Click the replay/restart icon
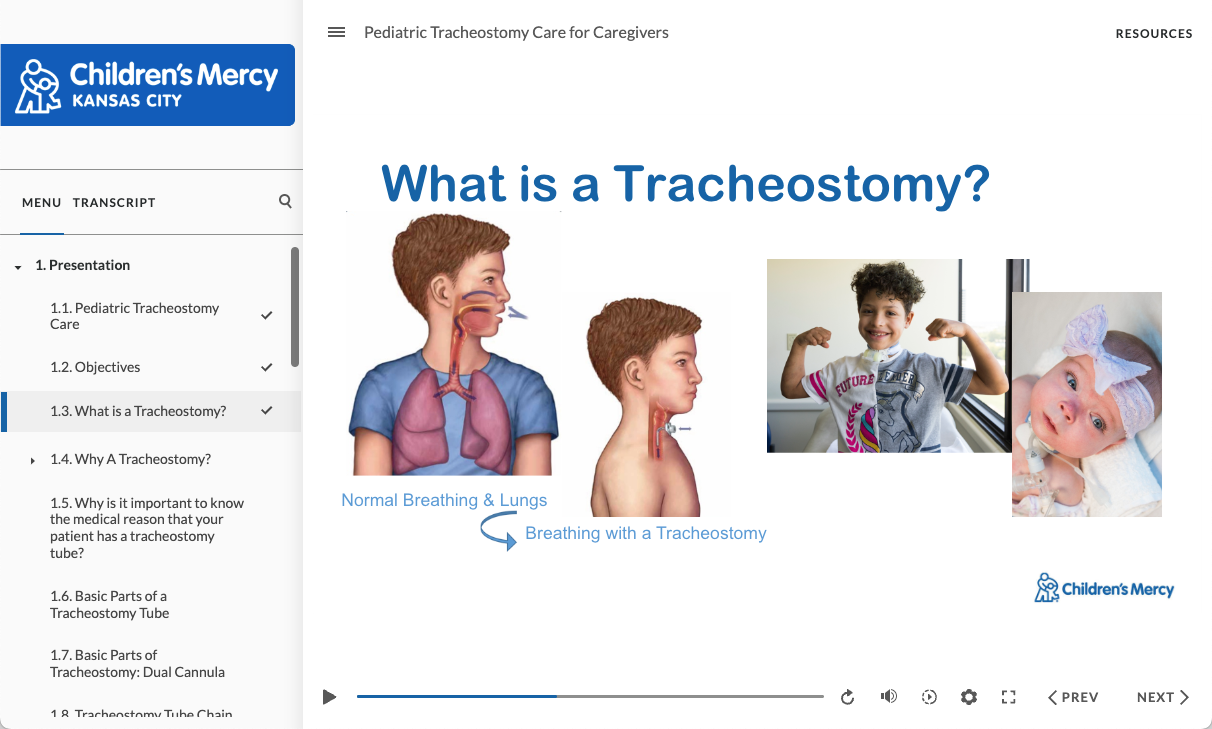1212x729 pixels. [x=847, y=696]
